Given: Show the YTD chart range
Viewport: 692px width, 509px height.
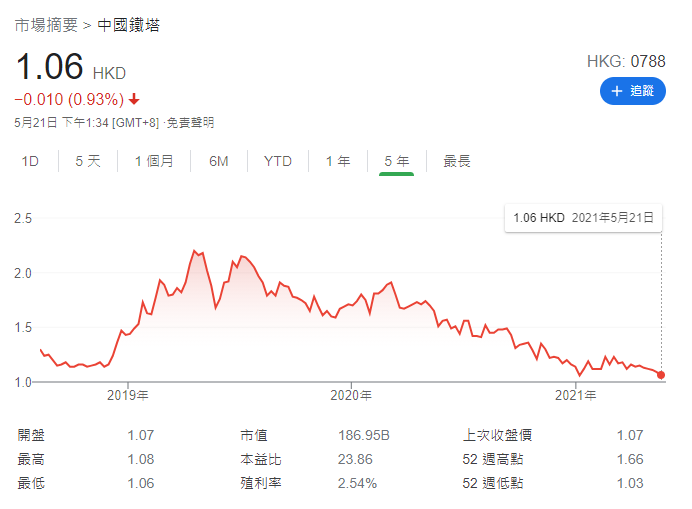Looking at the screenshot, I should coord(278,161).
